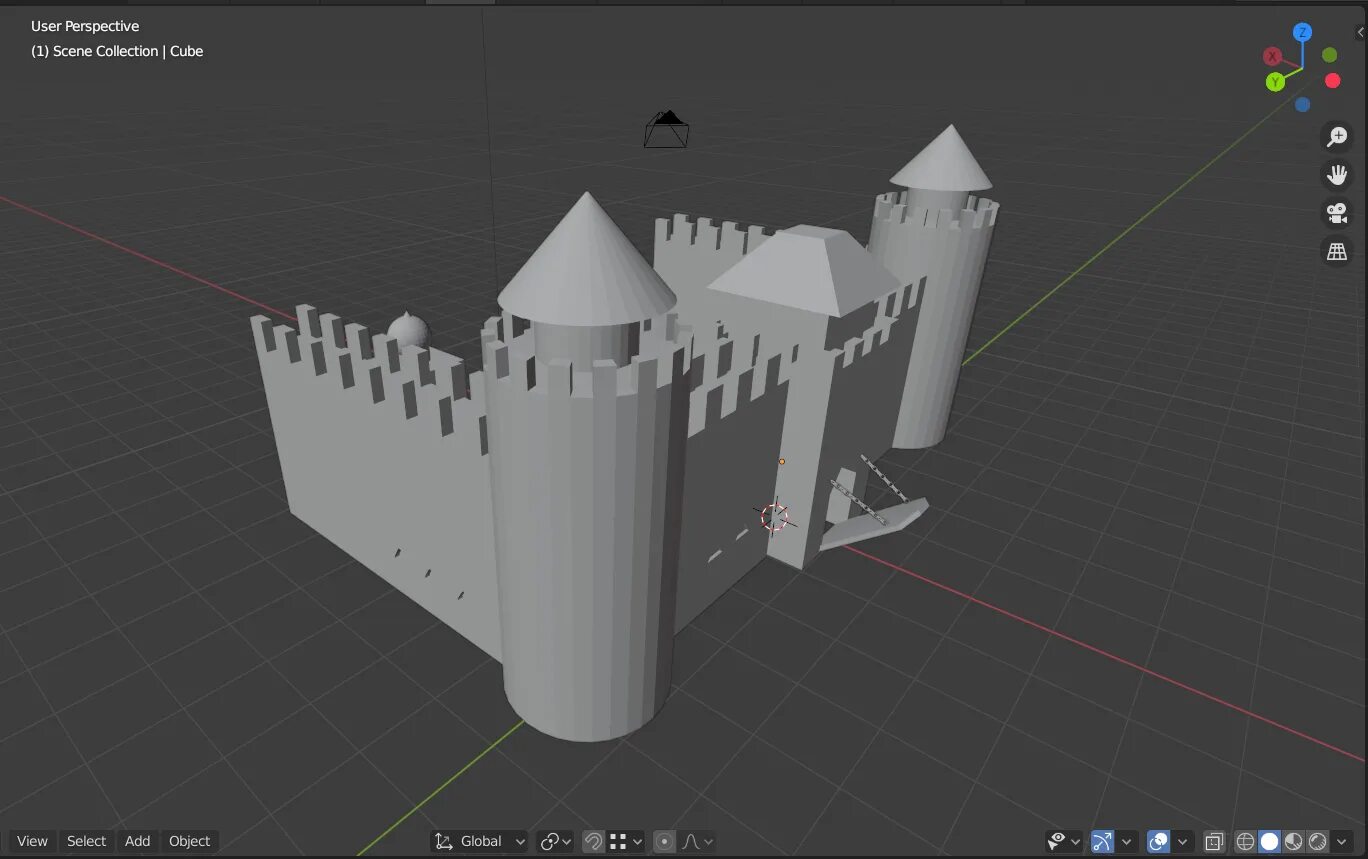Click the dim blue negative Z gizmo dot

point(1302,104)
